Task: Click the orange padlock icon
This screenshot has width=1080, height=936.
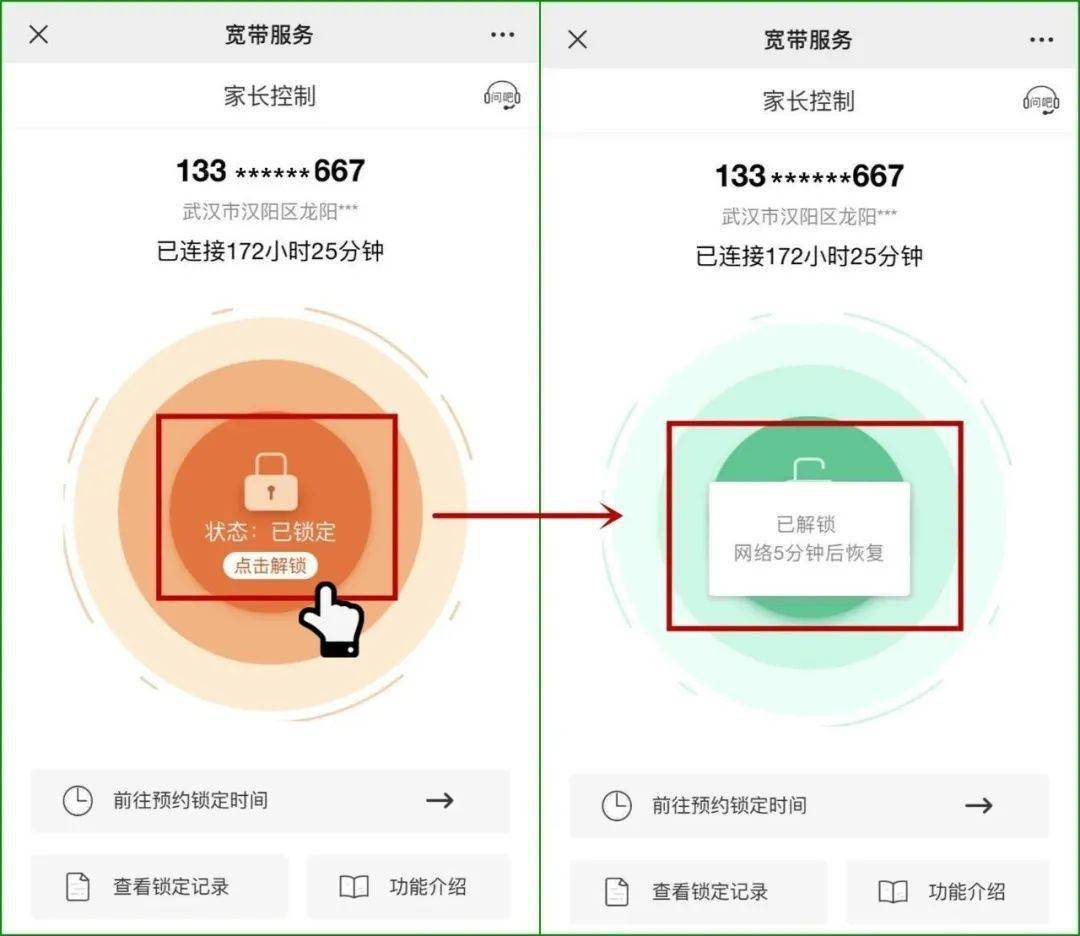Action: click(271, 482)
